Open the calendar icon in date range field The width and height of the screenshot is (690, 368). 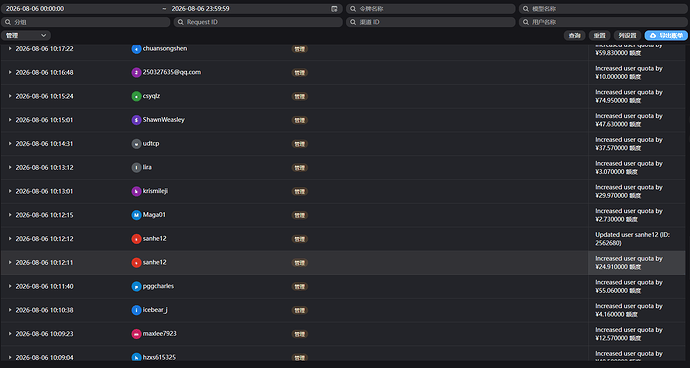pos(334,9)
